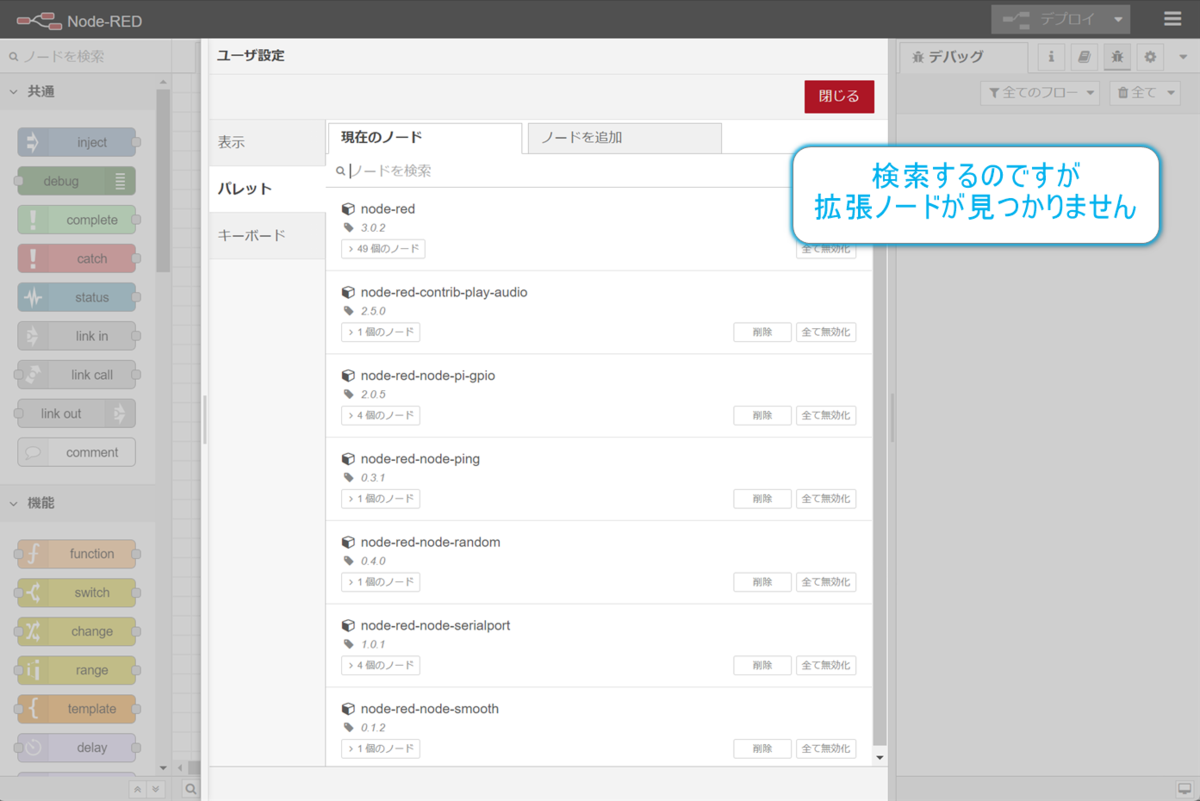The width and height of the screenshot is (1200, 801).
Task: Open the 全てのフロー filter dropdown
Action: [x=1040, y=93]
